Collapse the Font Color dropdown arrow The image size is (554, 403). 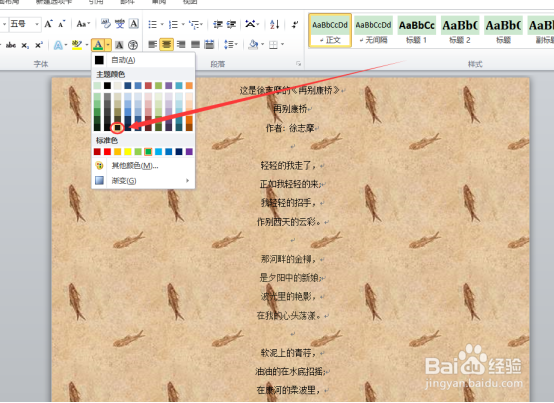(x=108, y=45)
